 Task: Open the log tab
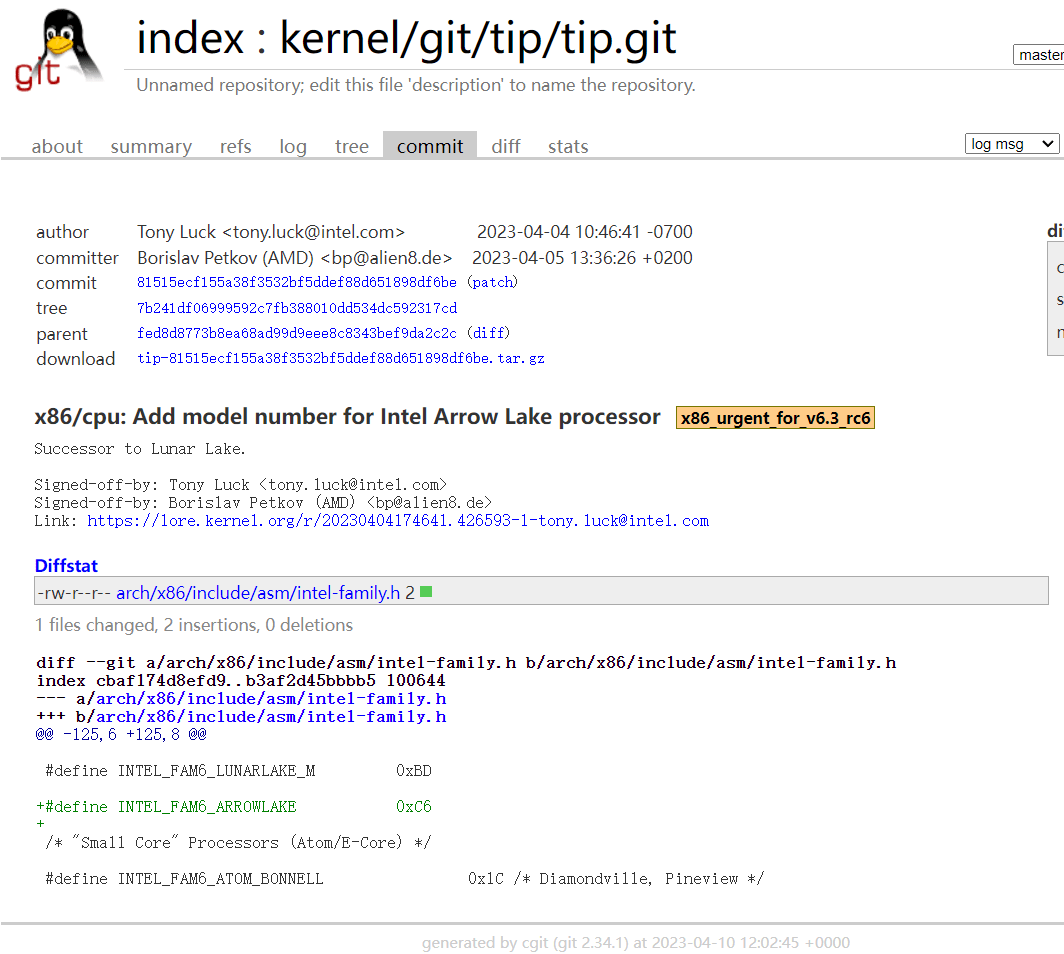pyautogui.click(x=293, y=146)
